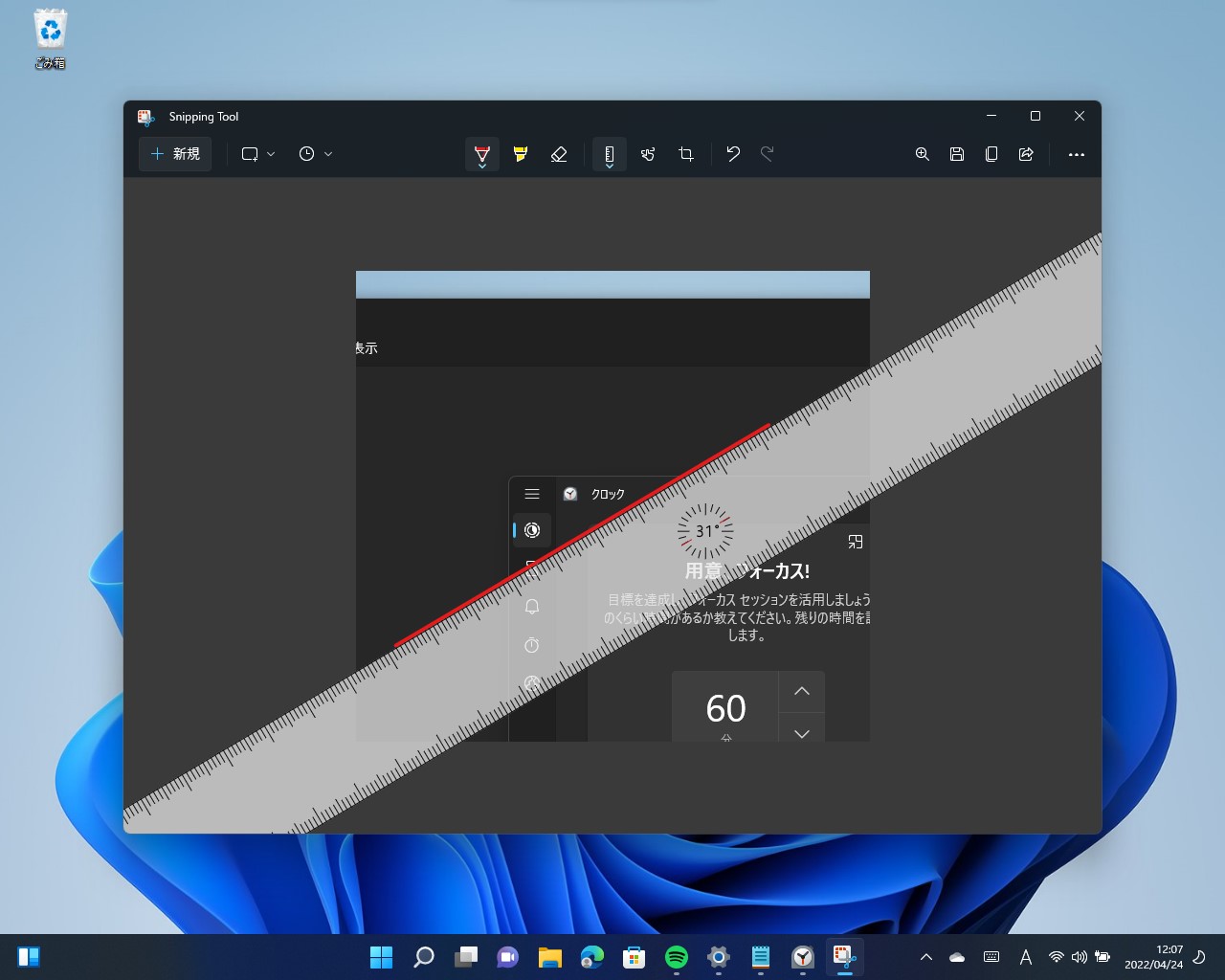
Task: Open taskbar Search
Action: pyautogui.click(x=423, y=957)
